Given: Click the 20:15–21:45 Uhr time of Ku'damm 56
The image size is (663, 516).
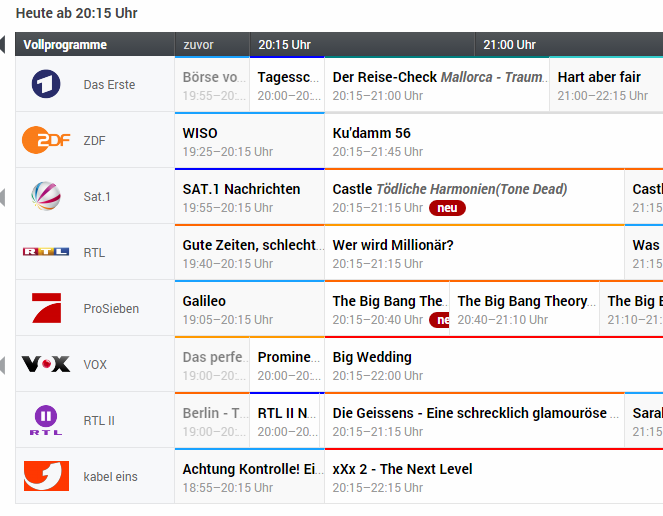Looking at the screenshot, I should (378, 152).
